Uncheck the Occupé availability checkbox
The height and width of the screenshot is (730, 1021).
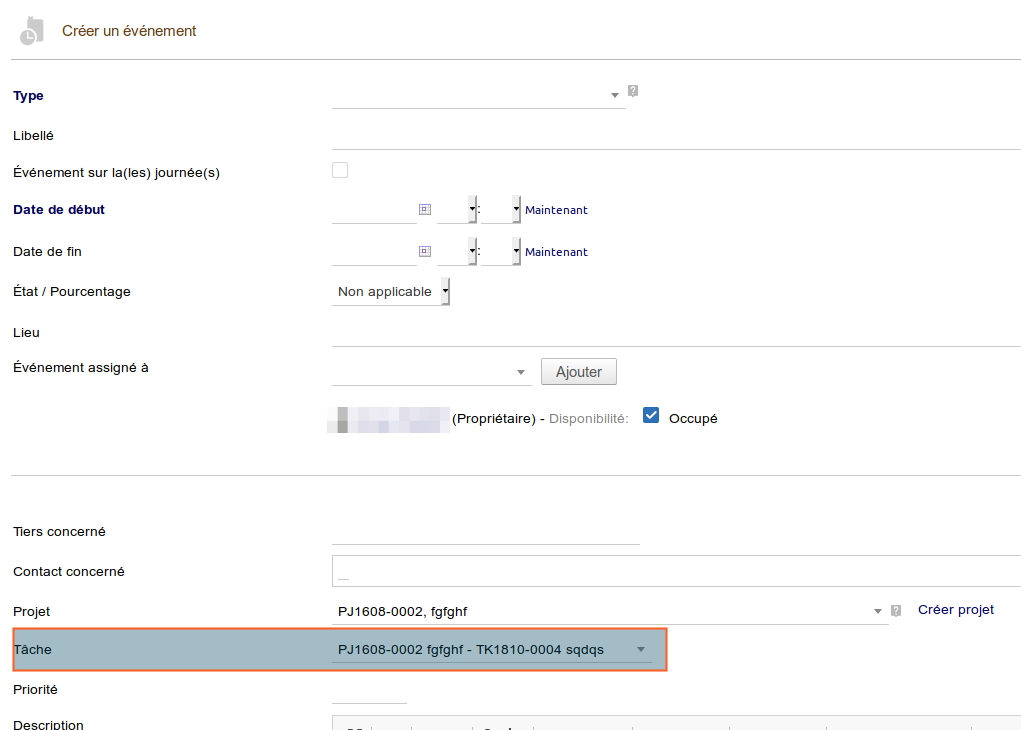point(651,416)
